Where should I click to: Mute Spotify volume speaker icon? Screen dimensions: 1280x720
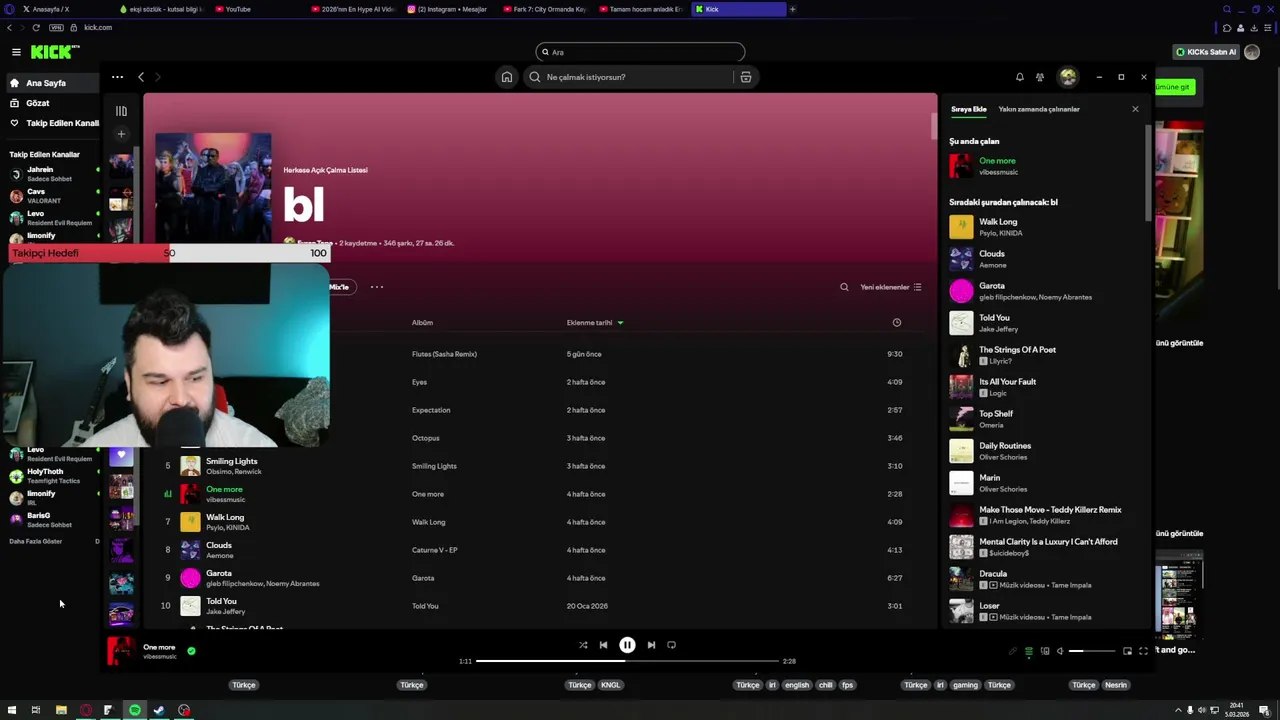click(x=1060, y=651)
